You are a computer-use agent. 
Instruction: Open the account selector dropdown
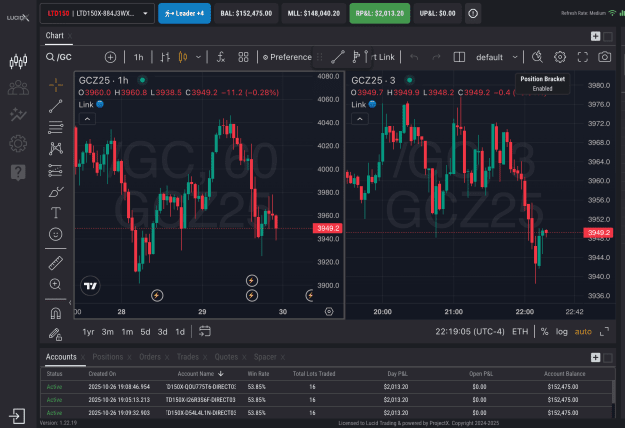(x=97, y=14)
